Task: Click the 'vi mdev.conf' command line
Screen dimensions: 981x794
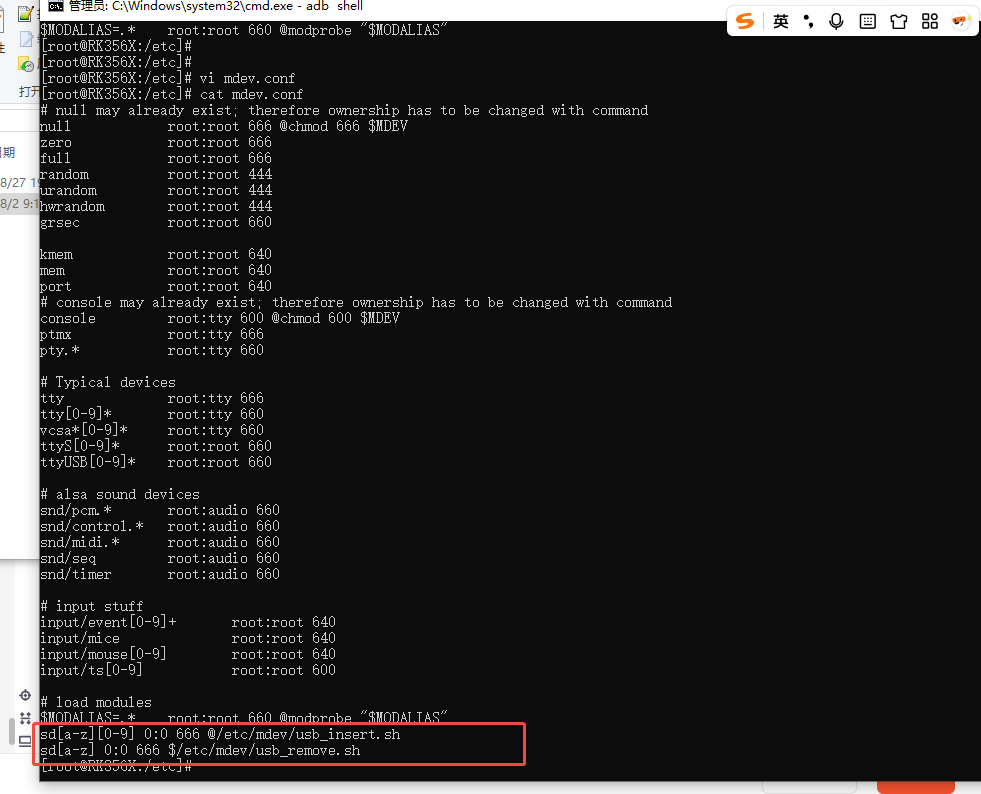Action: coord(168,78)
